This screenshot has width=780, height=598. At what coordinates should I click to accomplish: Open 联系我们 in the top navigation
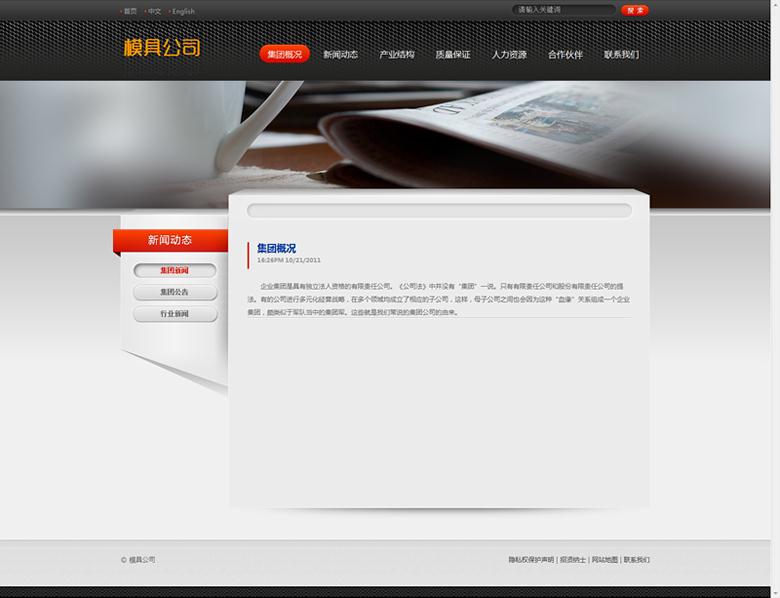621,54
